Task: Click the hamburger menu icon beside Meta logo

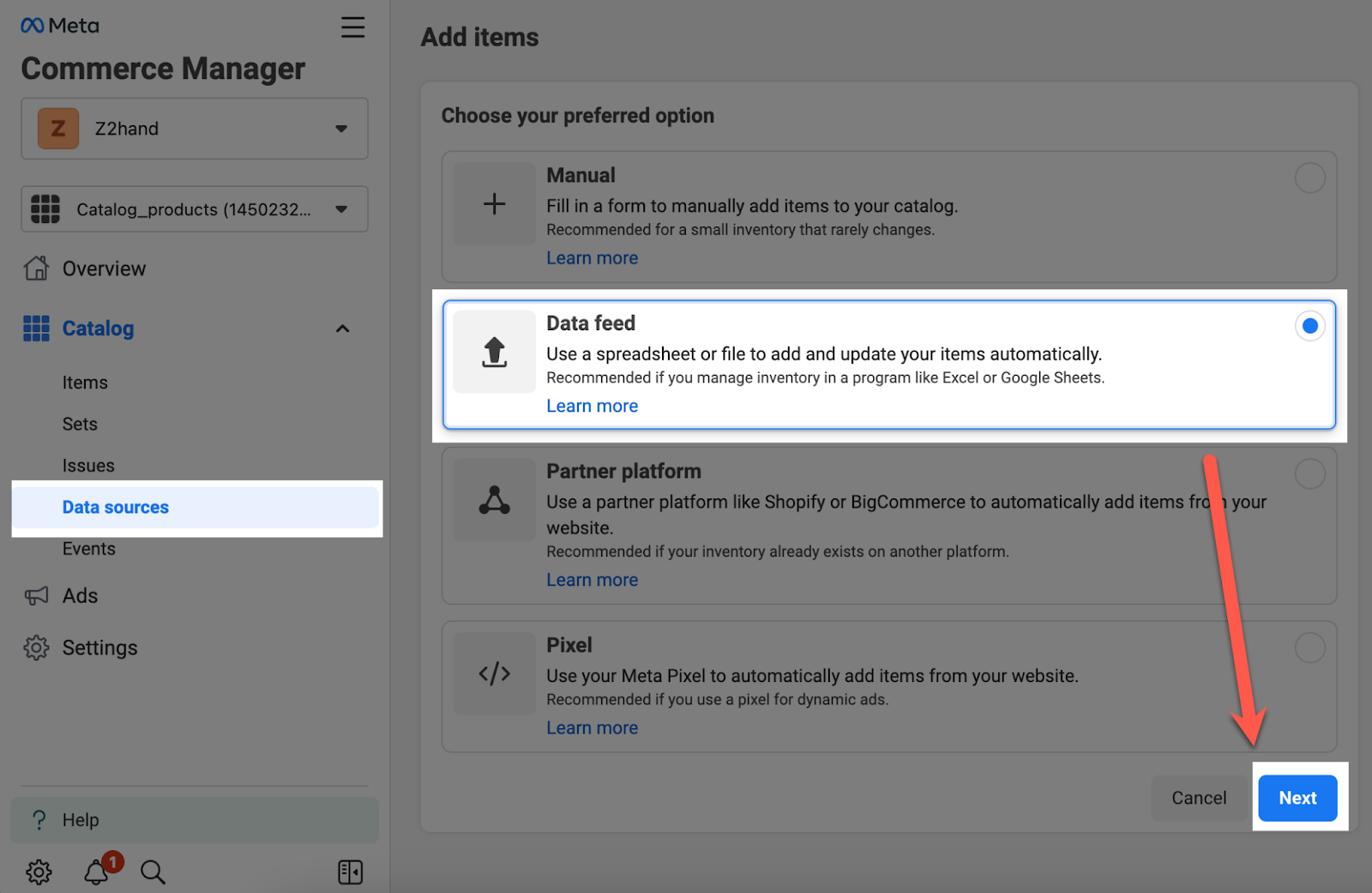Action: [352, 27]
